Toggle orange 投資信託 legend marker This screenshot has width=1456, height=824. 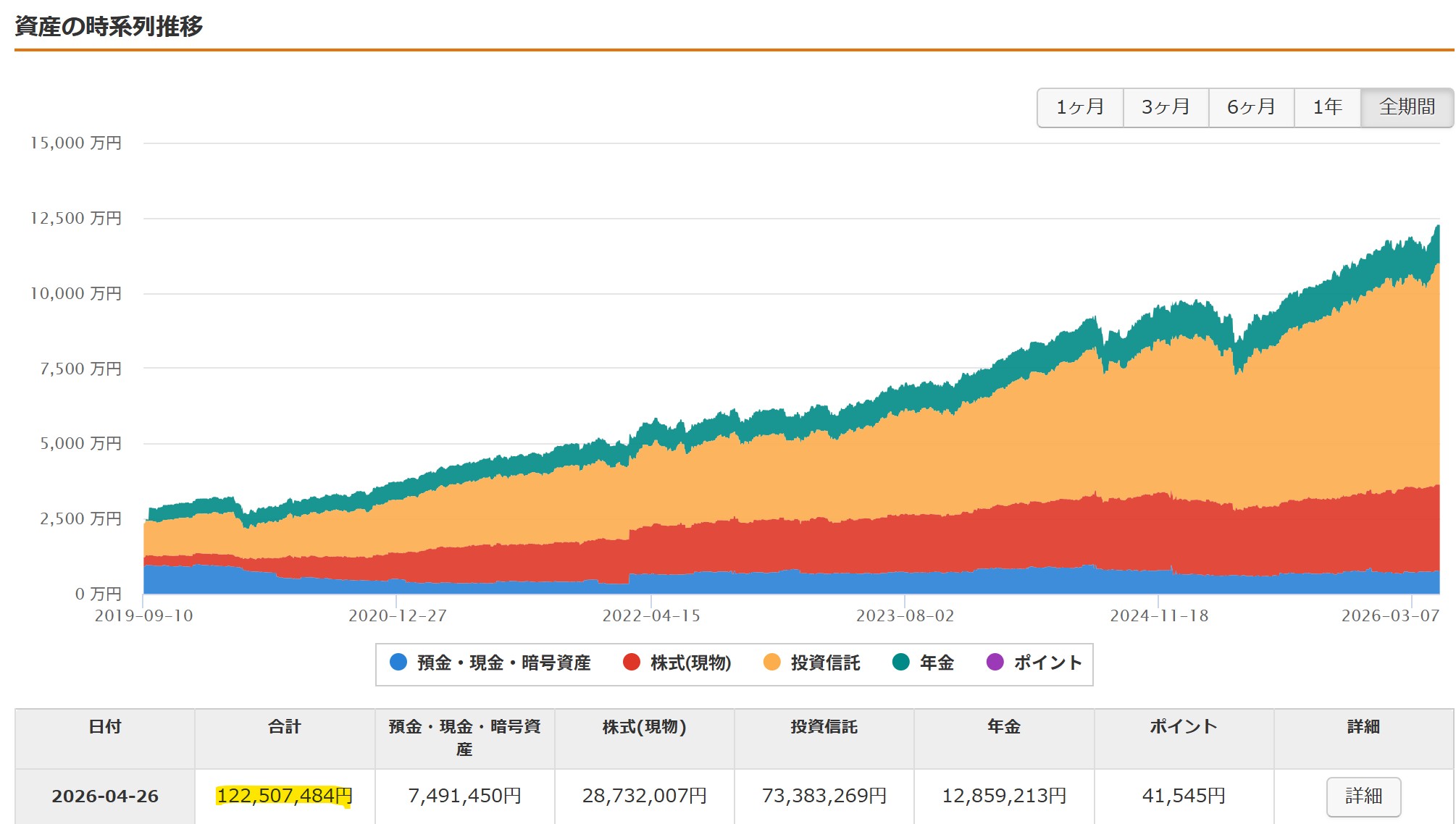772,662
